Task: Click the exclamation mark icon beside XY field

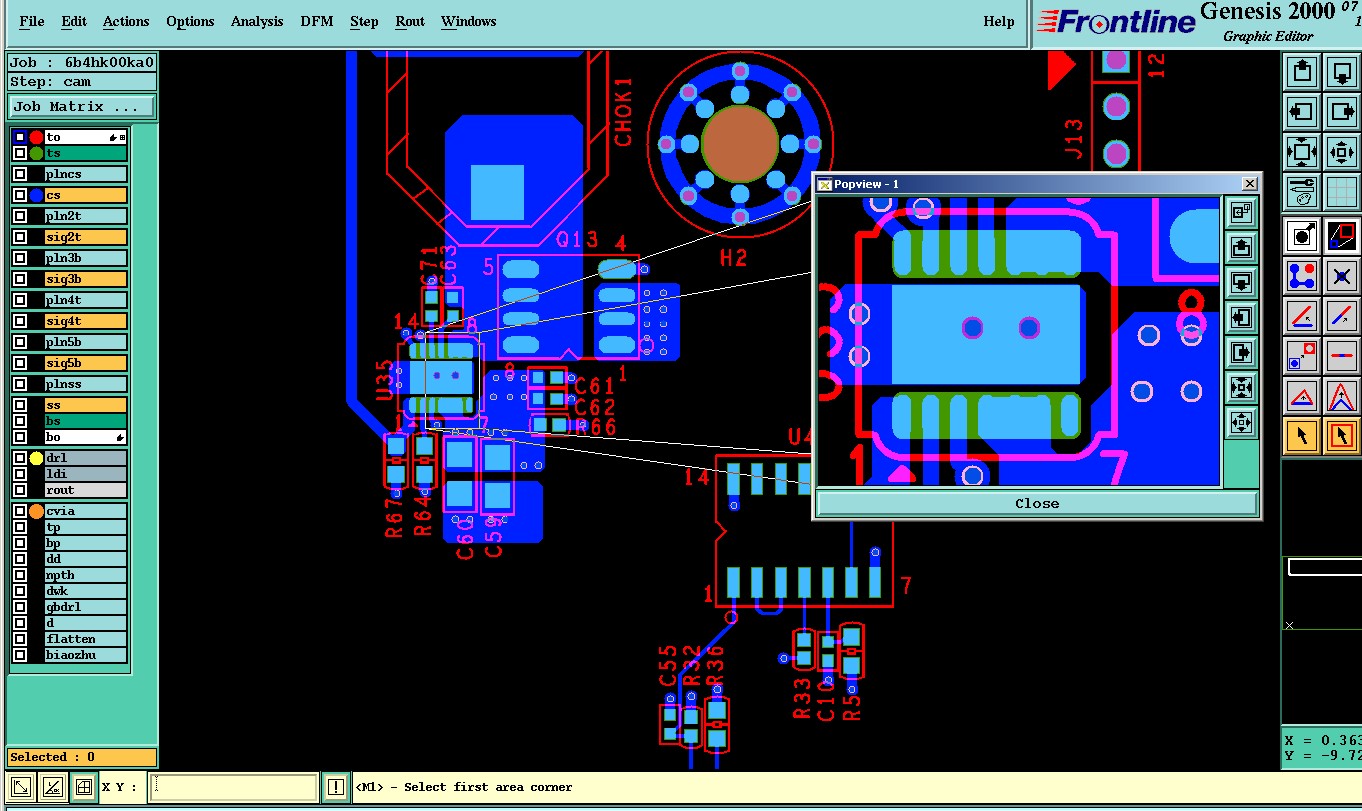Action: pos(336,788)
